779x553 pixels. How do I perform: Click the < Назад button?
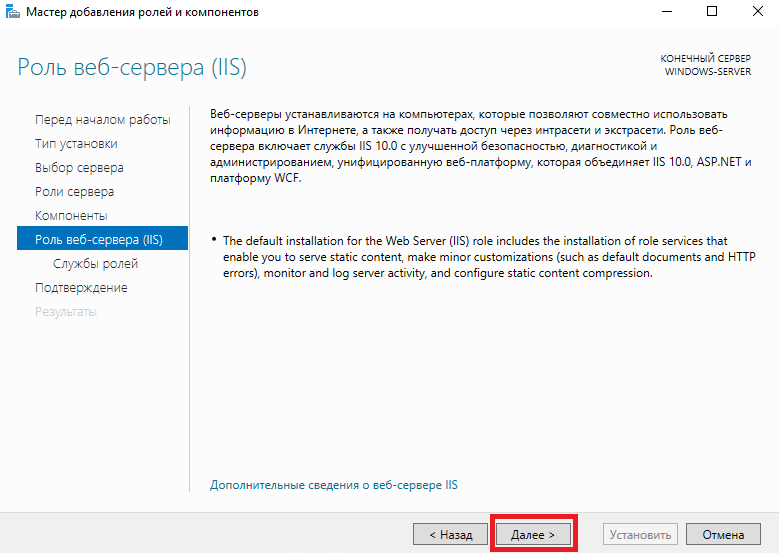450,534
